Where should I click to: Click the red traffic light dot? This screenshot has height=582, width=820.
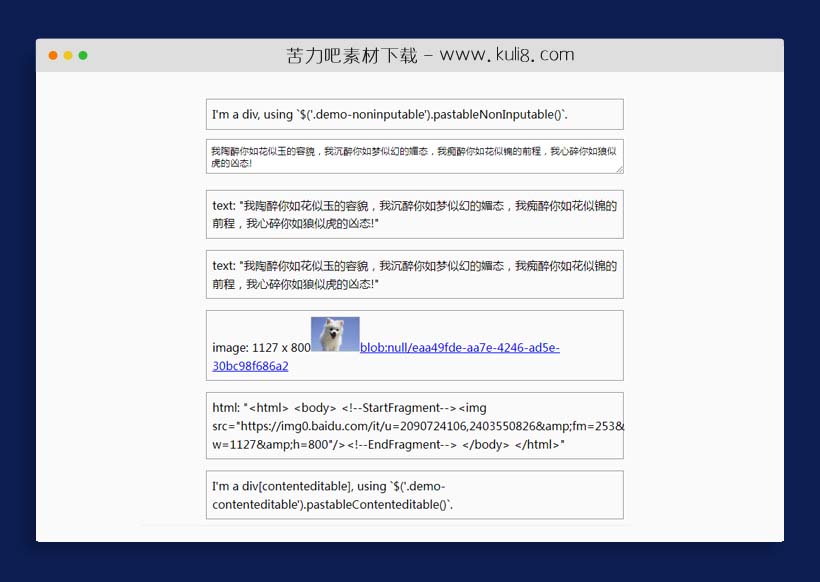[x=52, y=56]
